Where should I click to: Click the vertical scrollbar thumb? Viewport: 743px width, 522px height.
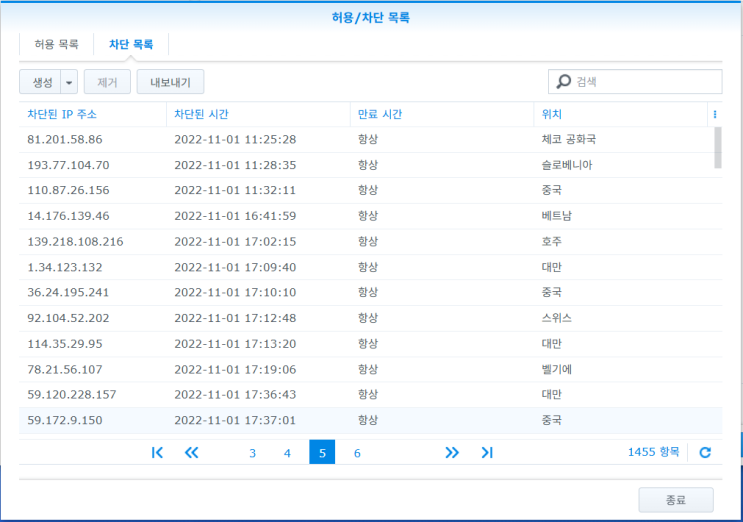718,147
